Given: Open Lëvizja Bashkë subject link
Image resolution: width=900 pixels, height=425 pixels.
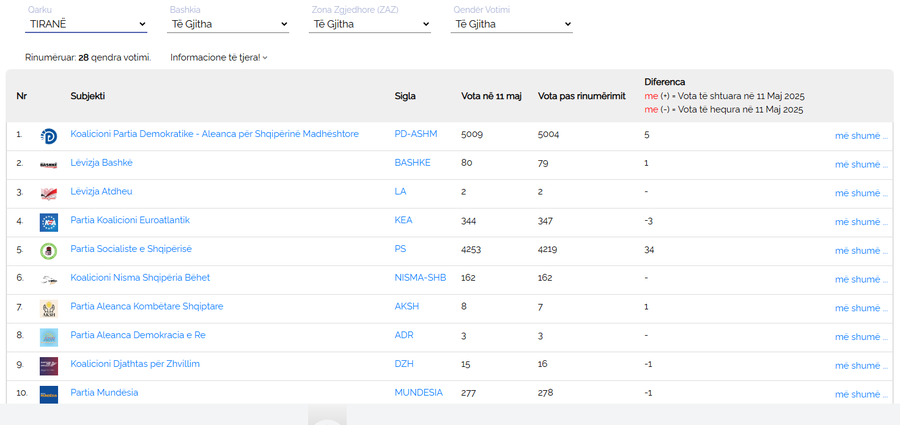Looking at the screenshot, I should point(102,163).
